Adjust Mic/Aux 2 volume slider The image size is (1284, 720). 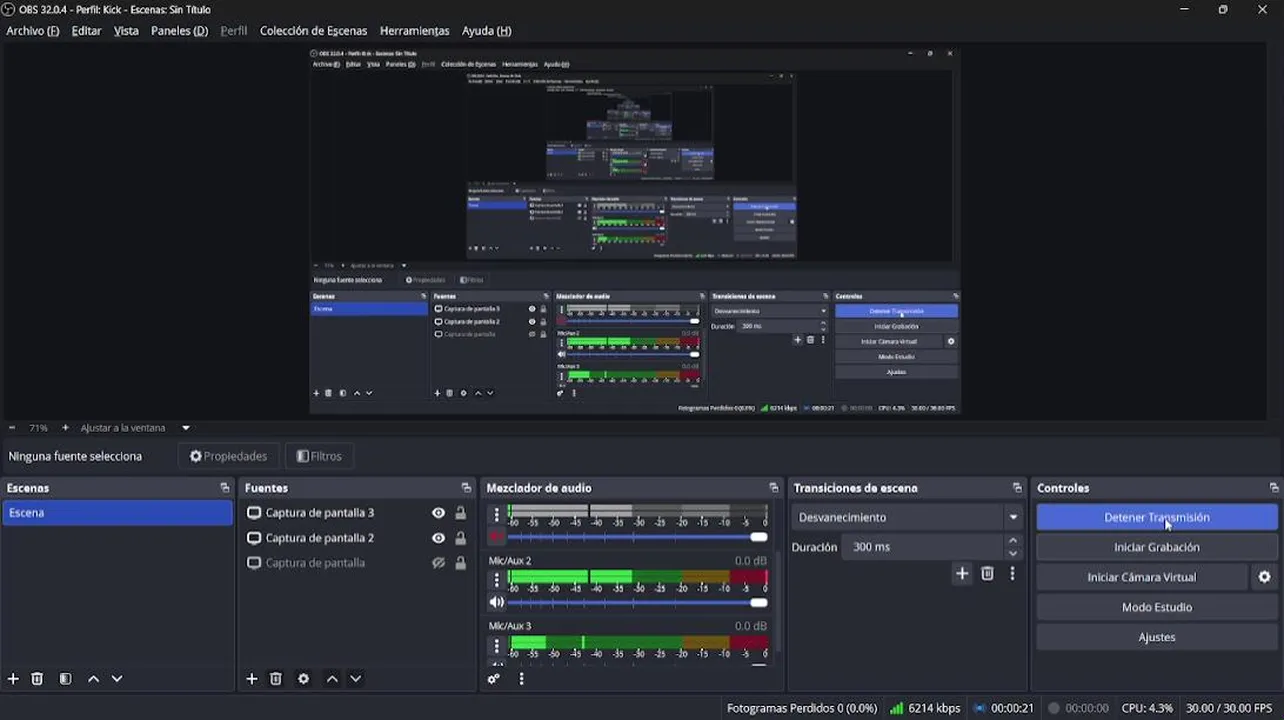[637, 602]
